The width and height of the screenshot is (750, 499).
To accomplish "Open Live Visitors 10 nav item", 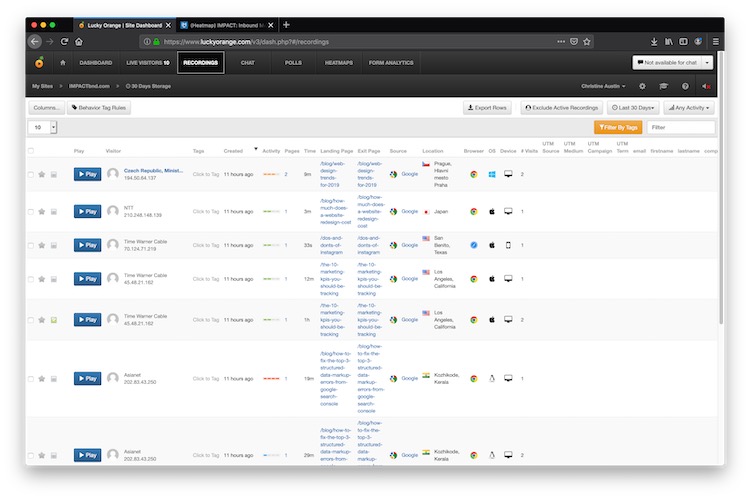I will 148,63.
